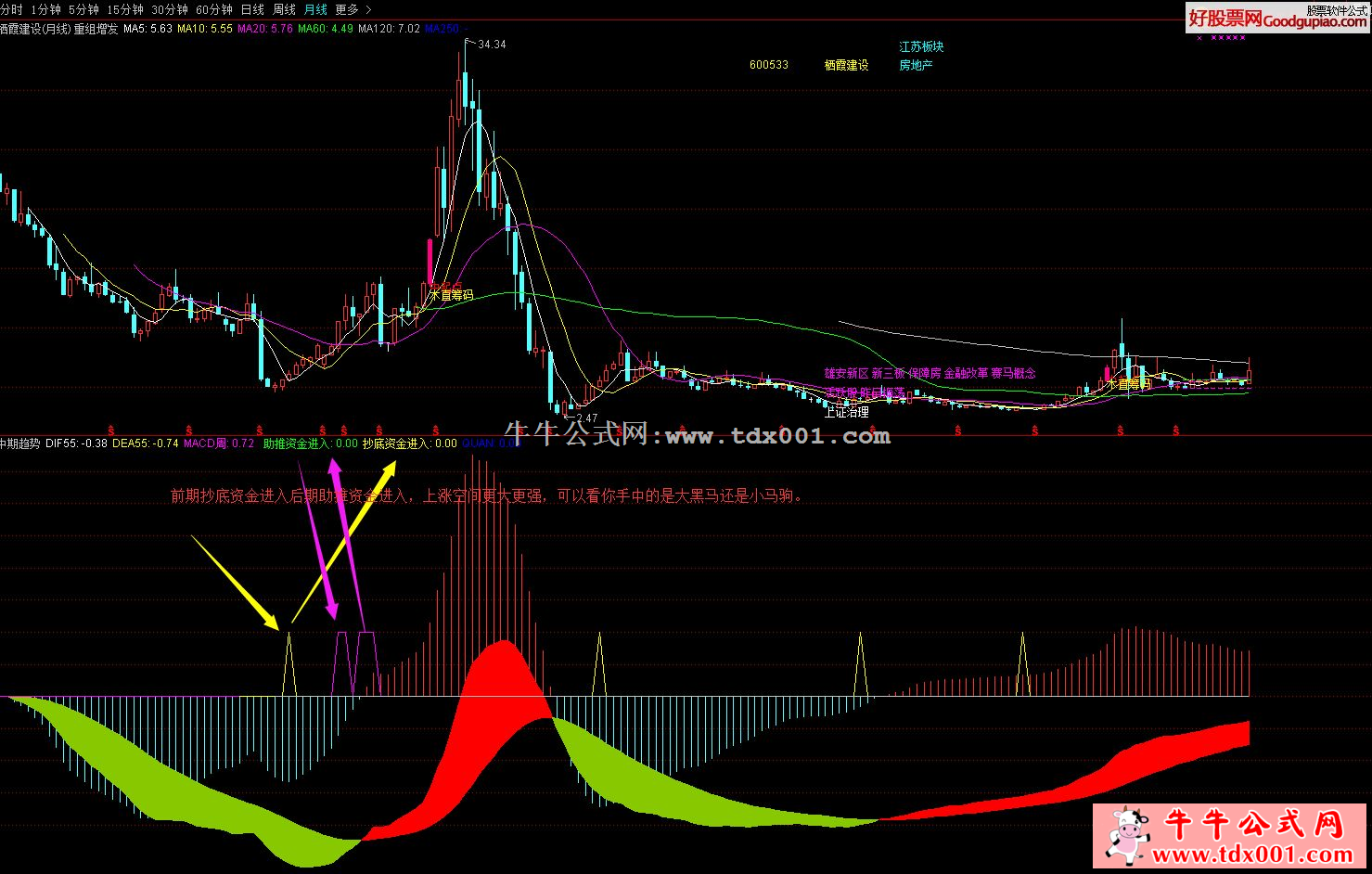1372x874 pixels.
Task: Click the 助推资金进入: 0.00 label
Action: (310, 443)
